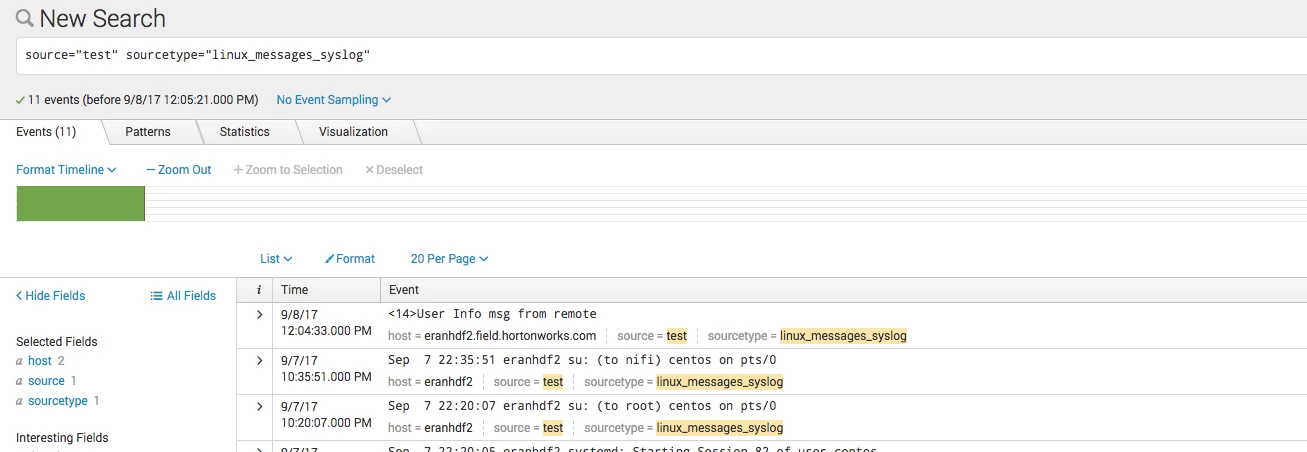Expand the 12:04:33.000 PM event row
The image size is (1307, 452).
[x=259, y=315]
